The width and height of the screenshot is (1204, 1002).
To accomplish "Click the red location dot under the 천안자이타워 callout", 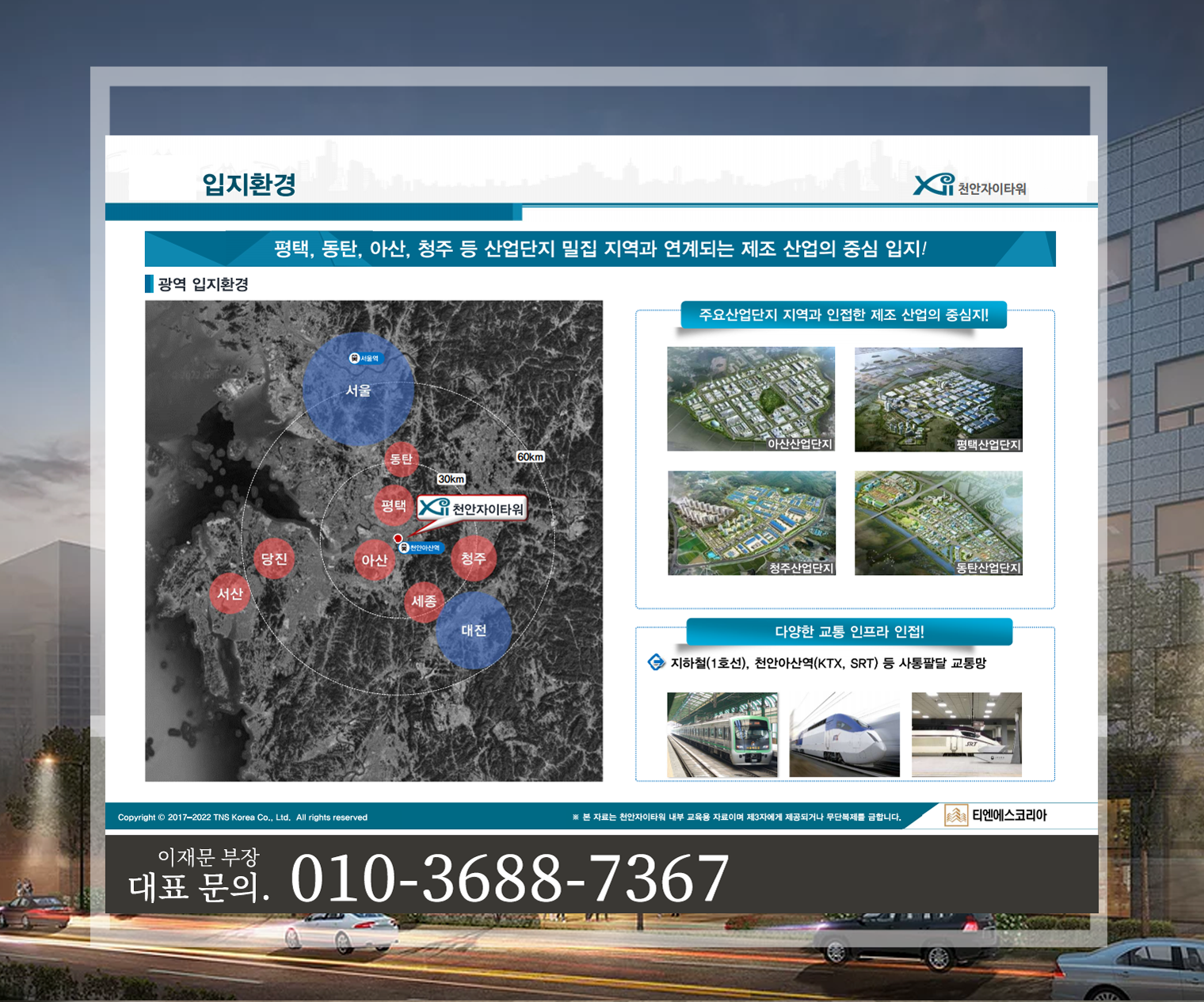I will coord(398,539).
